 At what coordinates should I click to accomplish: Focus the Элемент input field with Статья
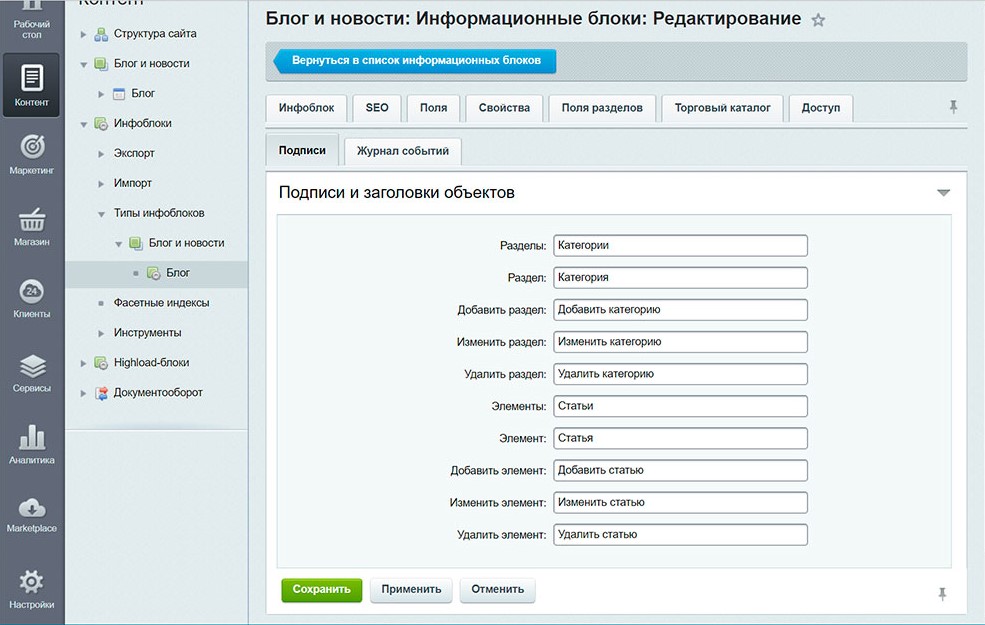pos(680,438)
